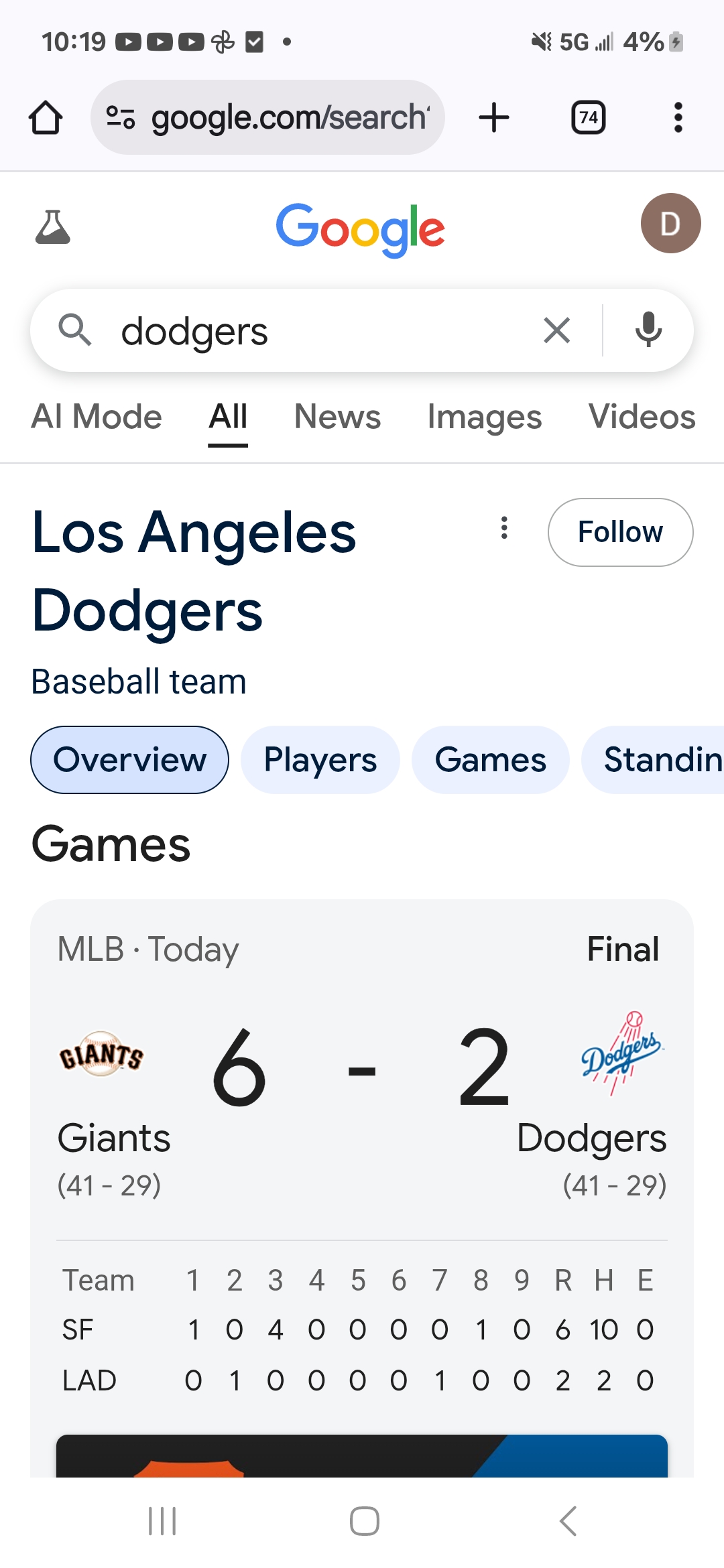Viewport: 724px width, 1568px height.
Task: Open a new tab with plus icon
Action: point(494,118)
